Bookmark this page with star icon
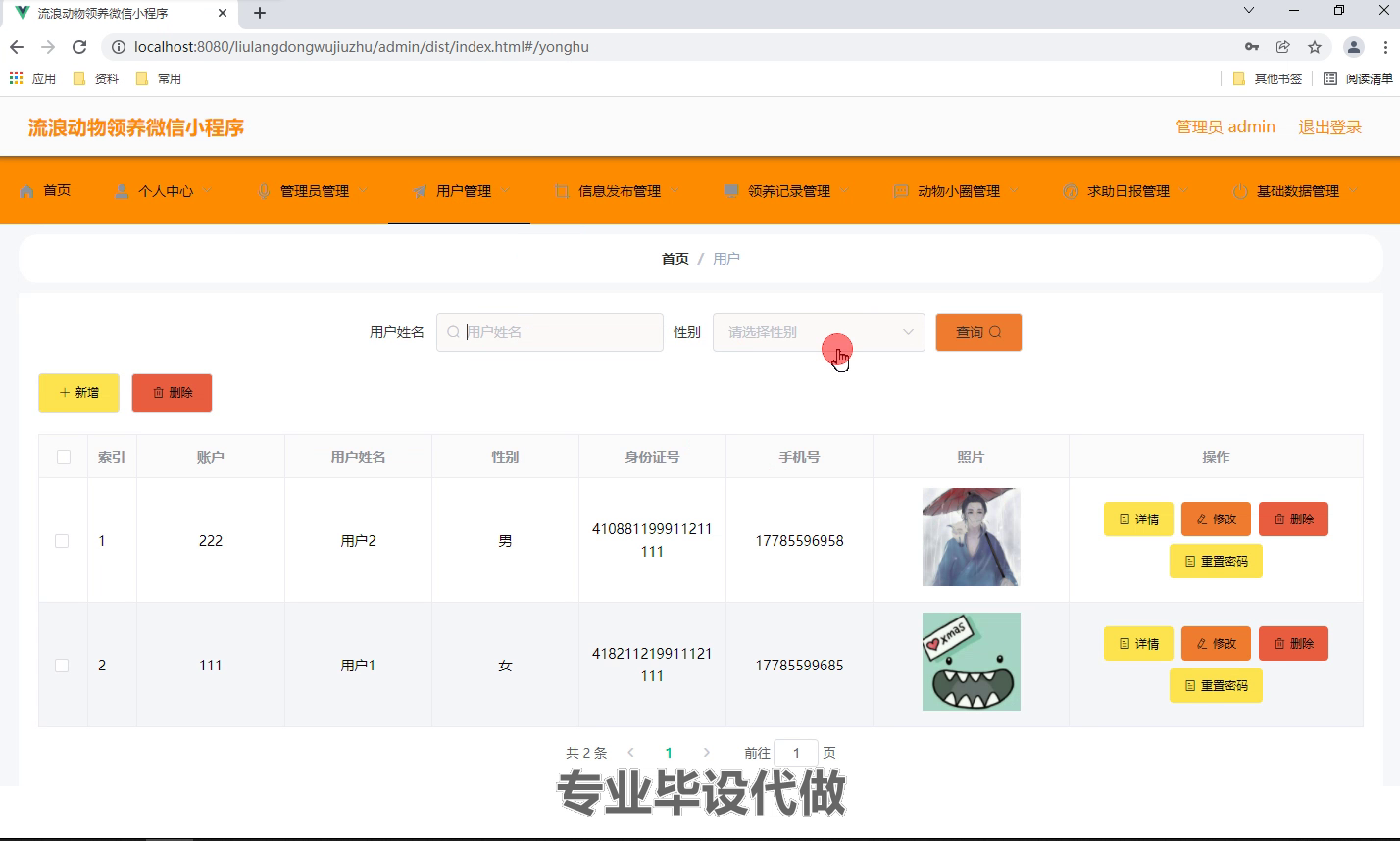The image size is (1400, 841). coord(1315,46)
